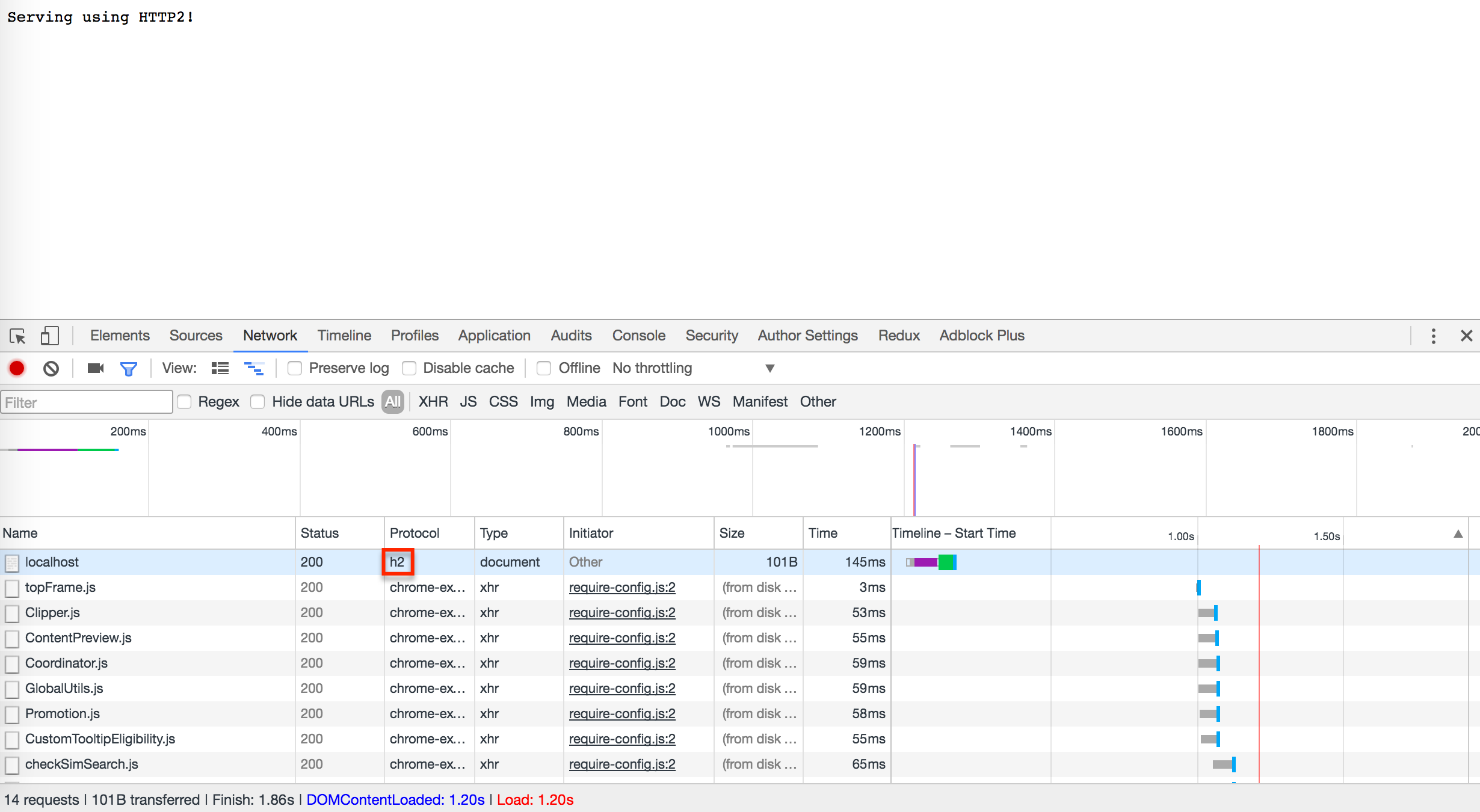Screen dimensions: 1480x812
Task: Click the Timeline column sort arrow
Action: click(1458, 534)
